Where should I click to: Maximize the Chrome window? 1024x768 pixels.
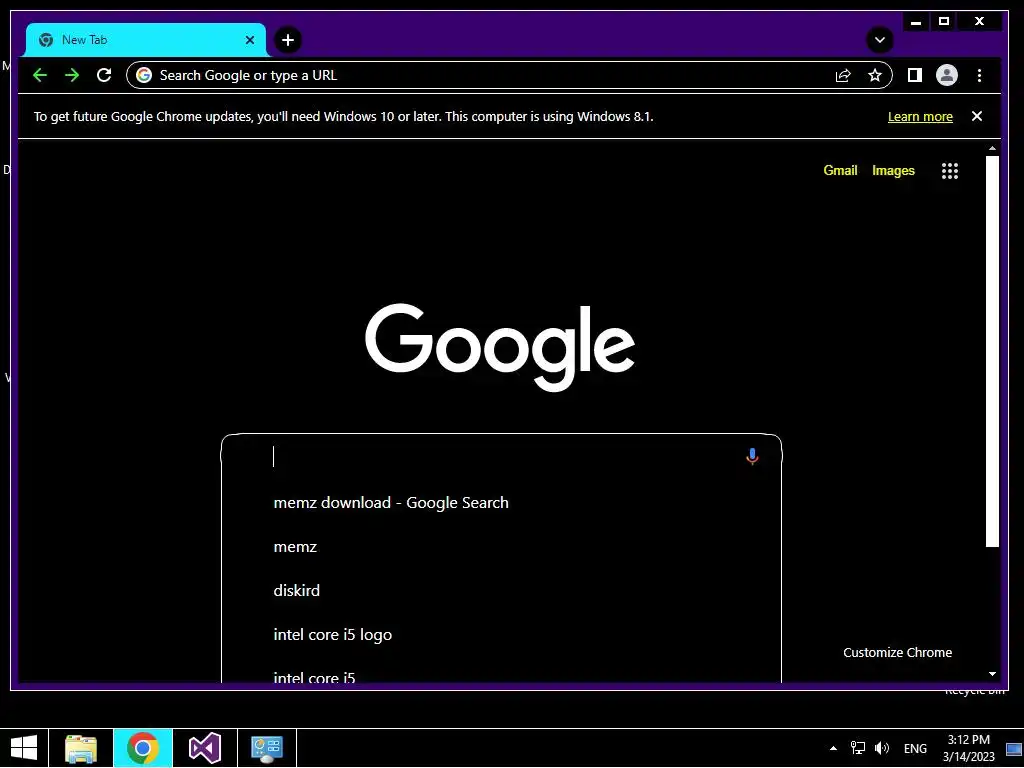tap(944, 22)
